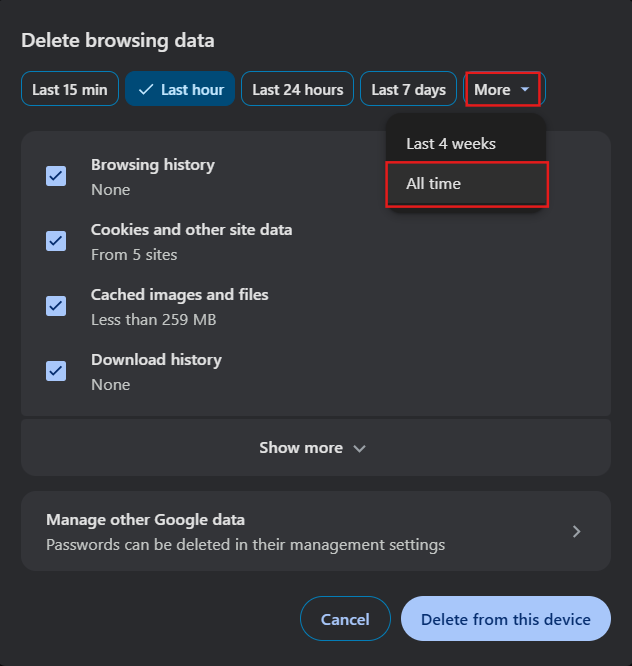
Task: Click the dropdown arrow beside More
Action: [x=525, y=90]
